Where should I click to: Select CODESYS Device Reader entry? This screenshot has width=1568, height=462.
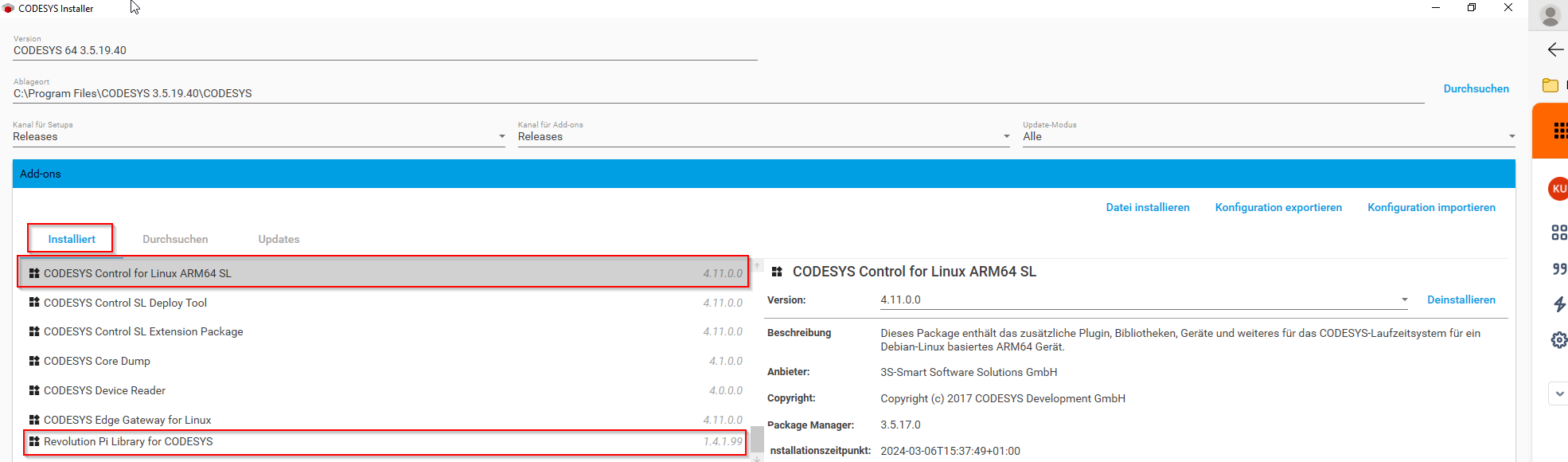point(384,390)
